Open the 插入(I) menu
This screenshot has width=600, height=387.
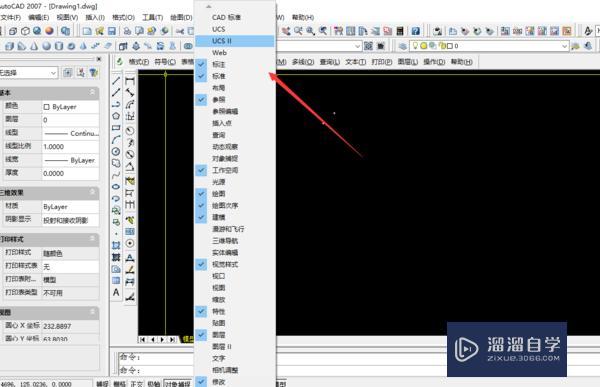tap(95, 18)
